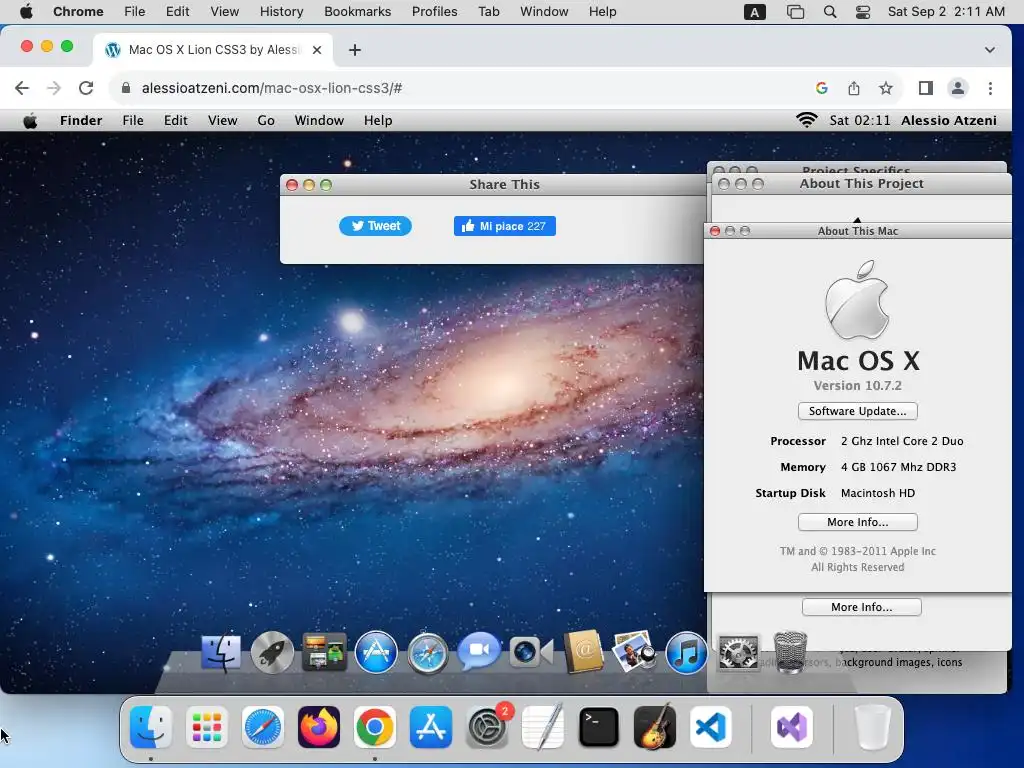This screenshot has height=768, width=1024.
Task: Go back with Chrome's back arrow
Action: [x=22, y=88]
